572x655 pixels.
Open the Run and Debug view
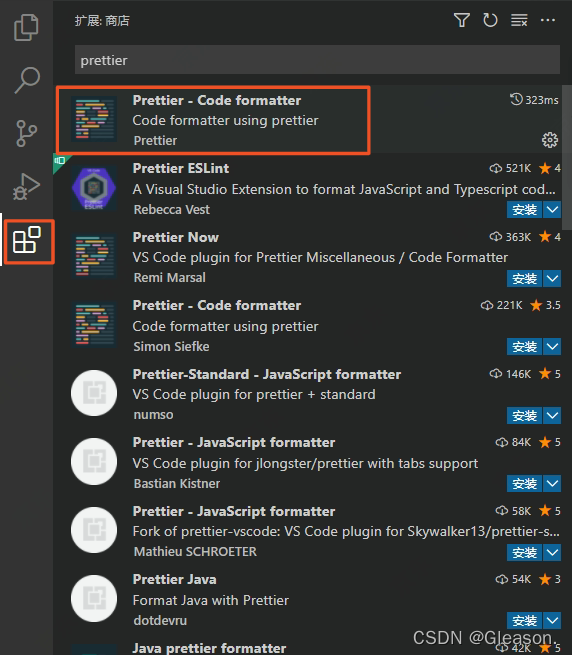tap(26, 186)
